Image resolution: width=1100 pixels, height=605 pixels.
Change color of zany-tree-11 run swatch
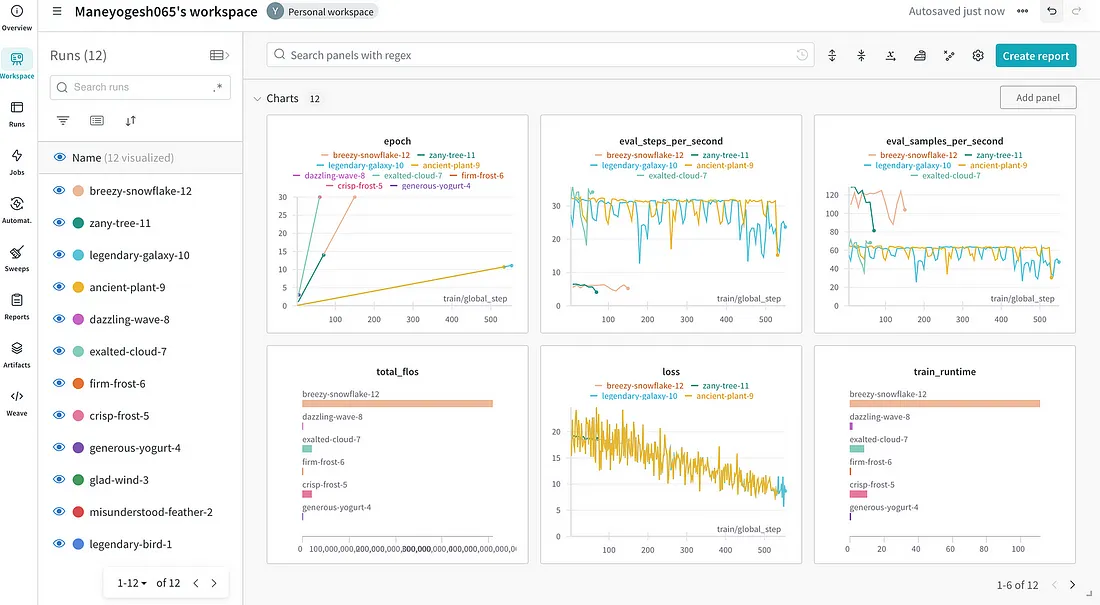[79, 223]
